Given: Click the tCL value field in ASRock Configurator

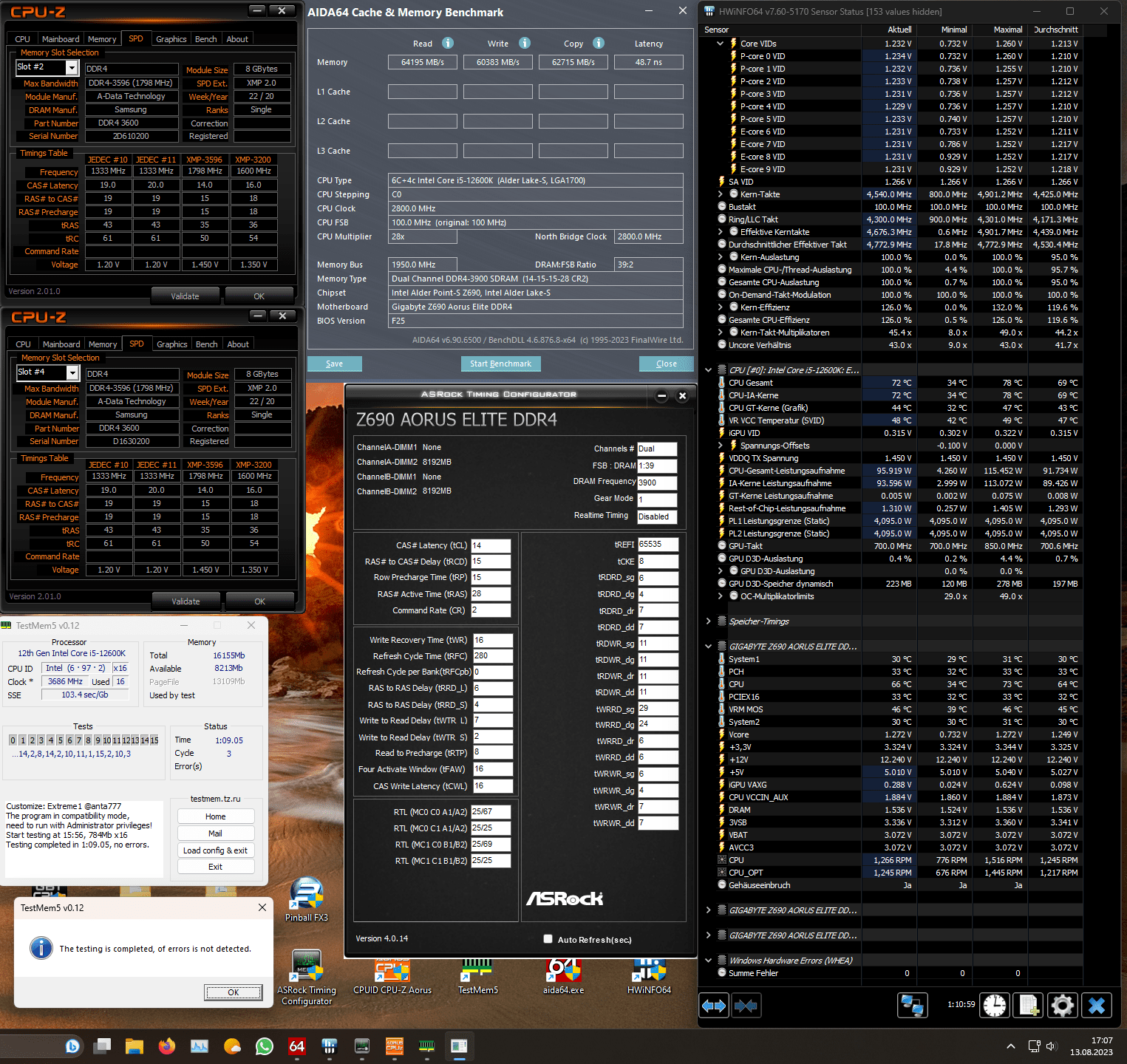Looking at the screenshot, I should click(x=491, y=545).
